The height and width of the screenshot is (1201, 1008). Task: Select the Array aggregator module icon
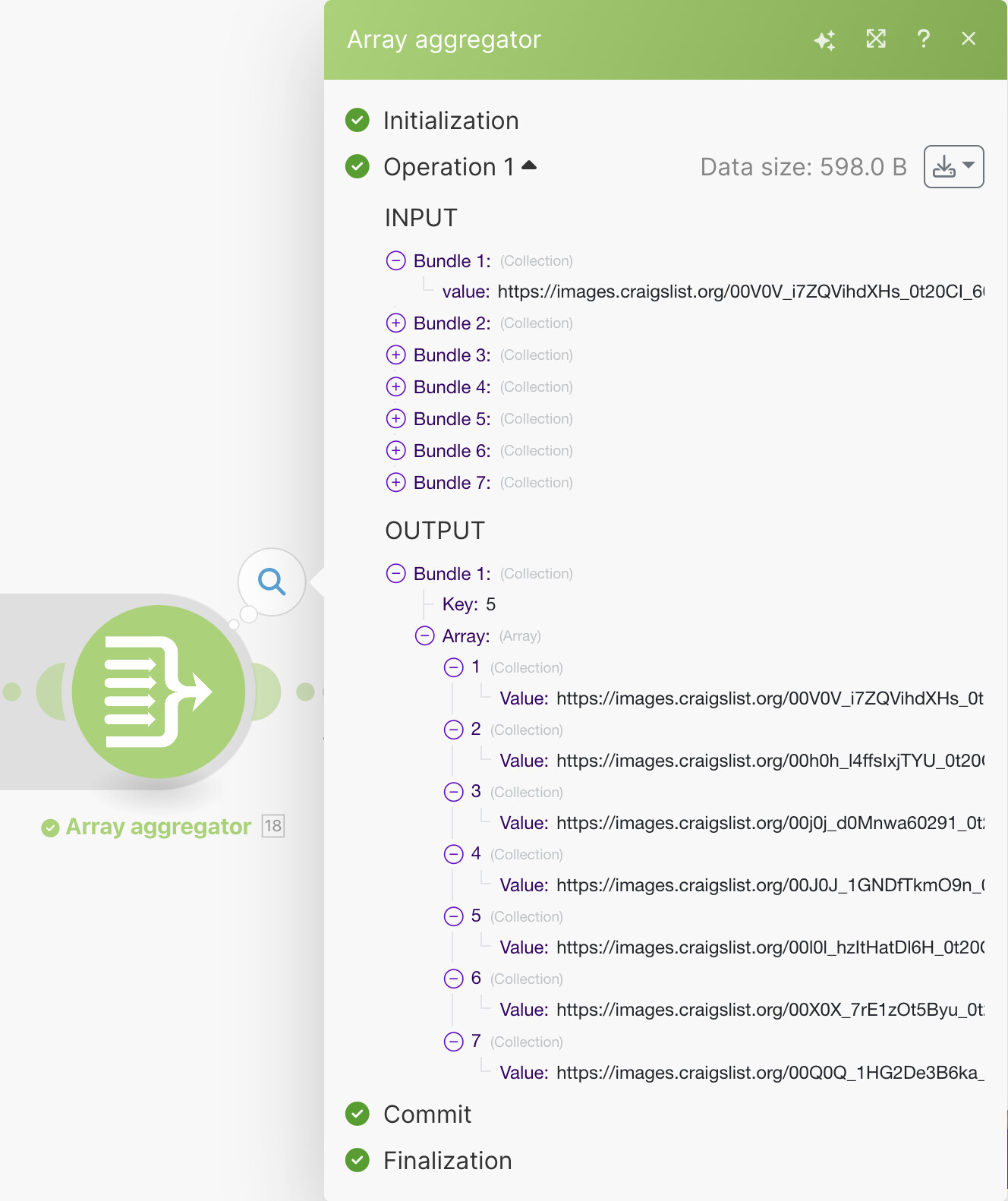[159, 692]
